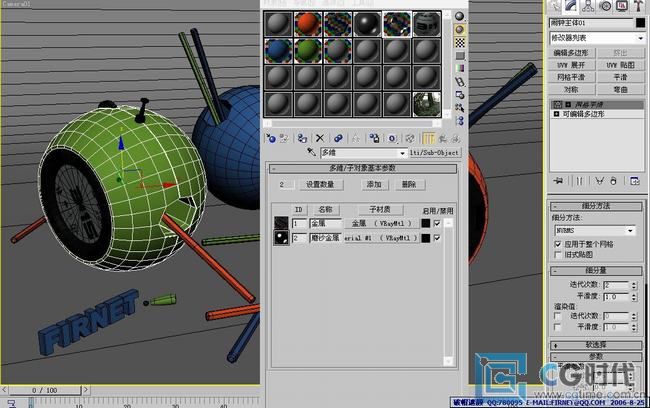
Task: Enable render value 迭代次数 checkbox
Action: 558,316
